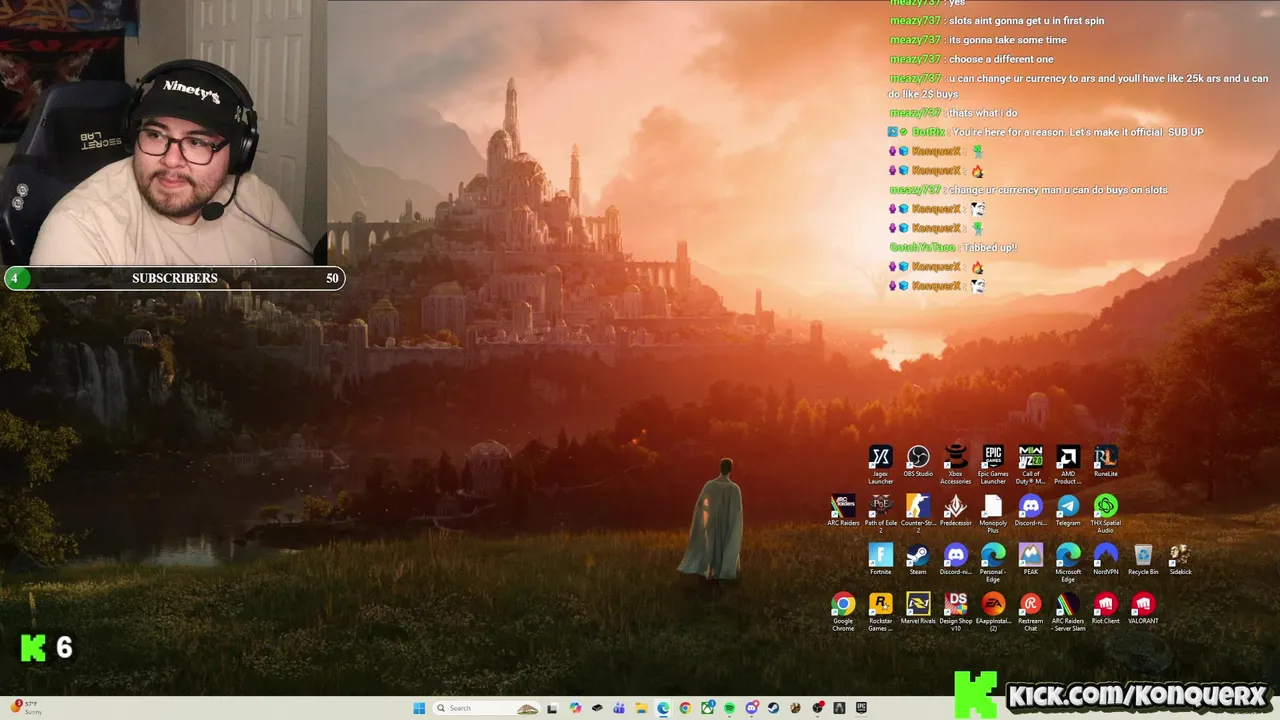Launch the PEAK game desktop shortcut
The width and height of the screenshot is (1280, 720).
[1030, 559]
